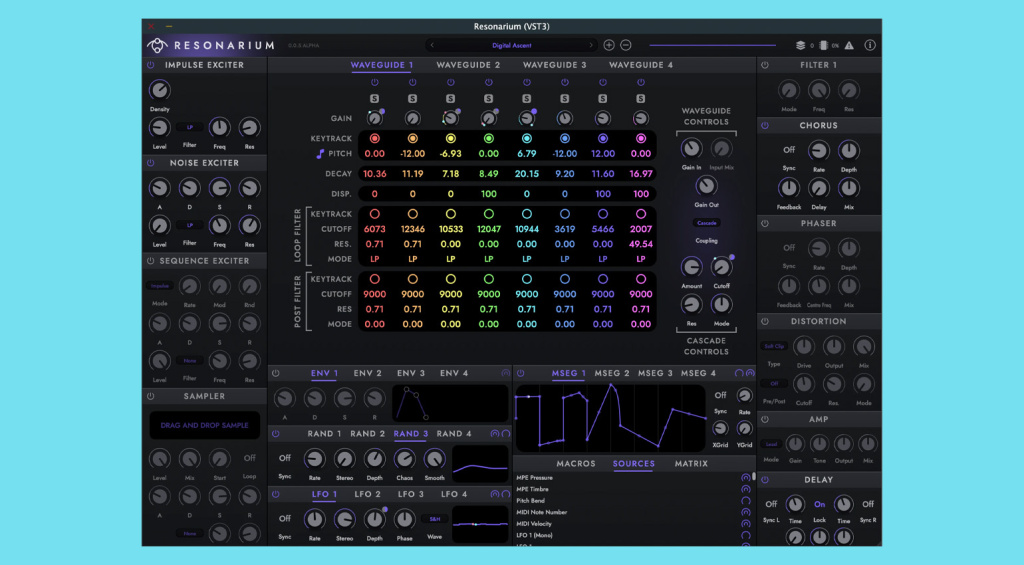Open the Noise Exciter LP filter dropdown
Image resolution: width=1024 pixels, height=565 pixels.
tap(189, 225)
